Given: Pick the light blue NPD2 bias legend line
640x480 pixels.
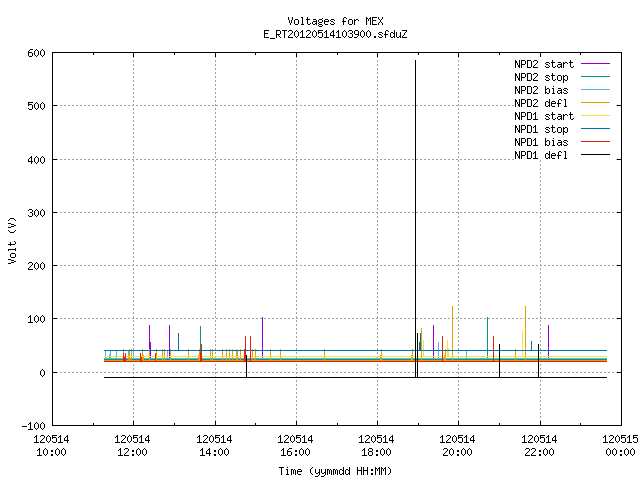Looking at the screenshot, I should pyautogui.click(x=595, y=90).
